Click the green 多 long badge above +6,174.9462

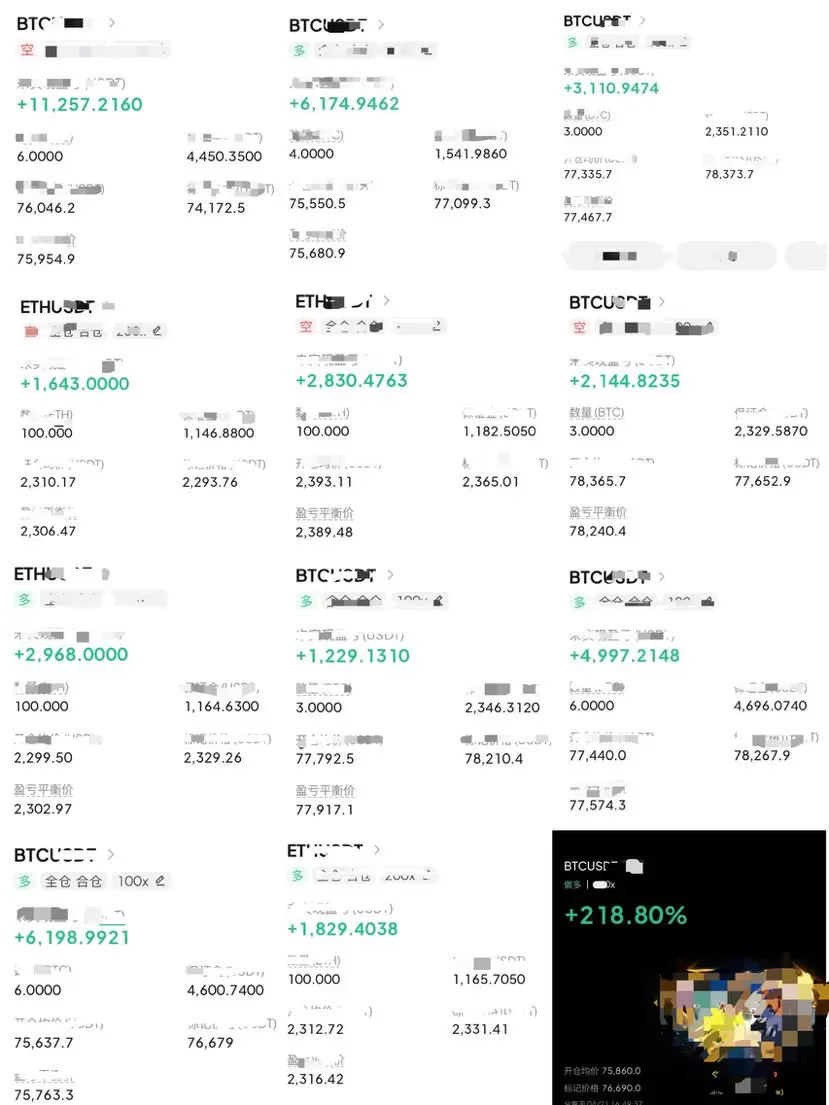coord(299,51)
